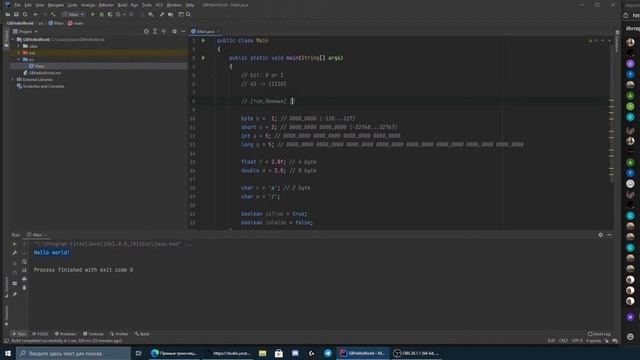Expand the out folder

tap(19, 53)
